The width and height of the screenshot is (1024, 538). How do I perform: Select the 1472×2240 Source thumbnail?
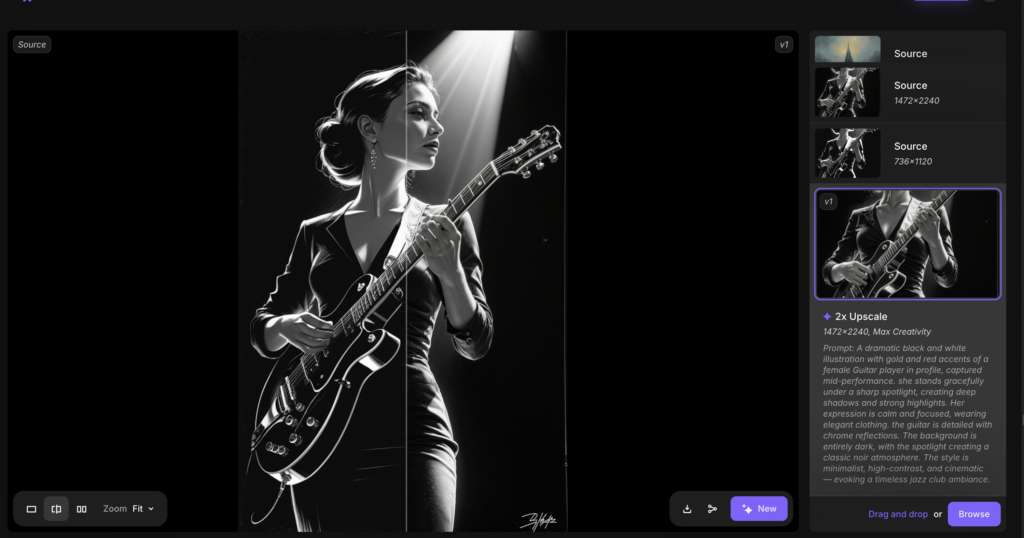847,92
